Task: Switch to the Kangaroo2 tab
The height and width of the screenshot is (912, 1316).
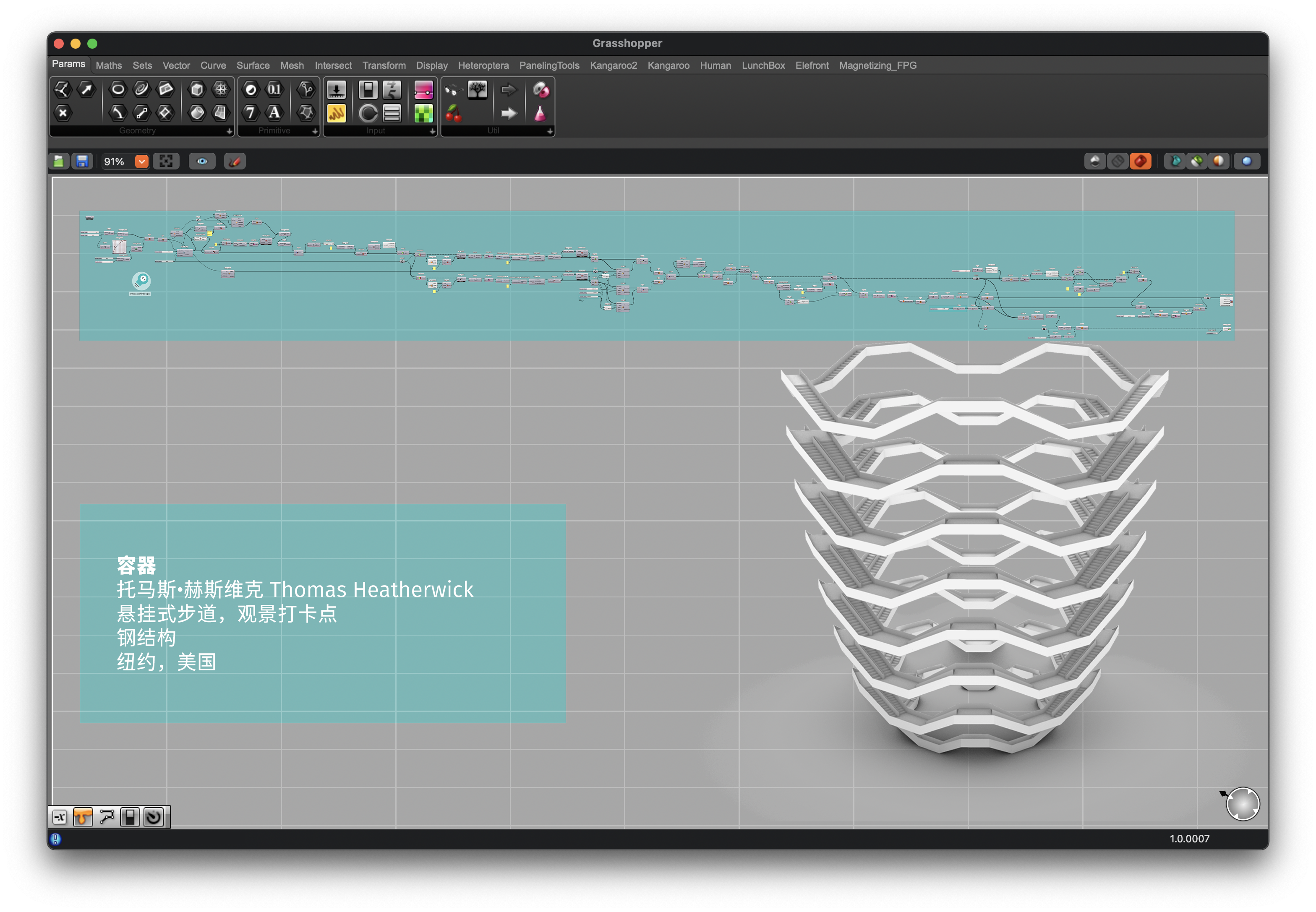Action: click(613, 65)
